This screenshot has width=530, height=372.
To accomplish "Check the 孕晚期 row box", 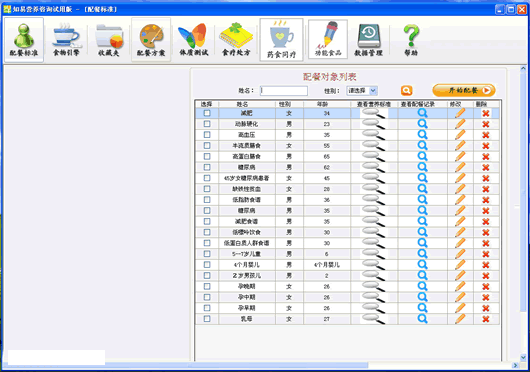I will click(x=207, y=286).
